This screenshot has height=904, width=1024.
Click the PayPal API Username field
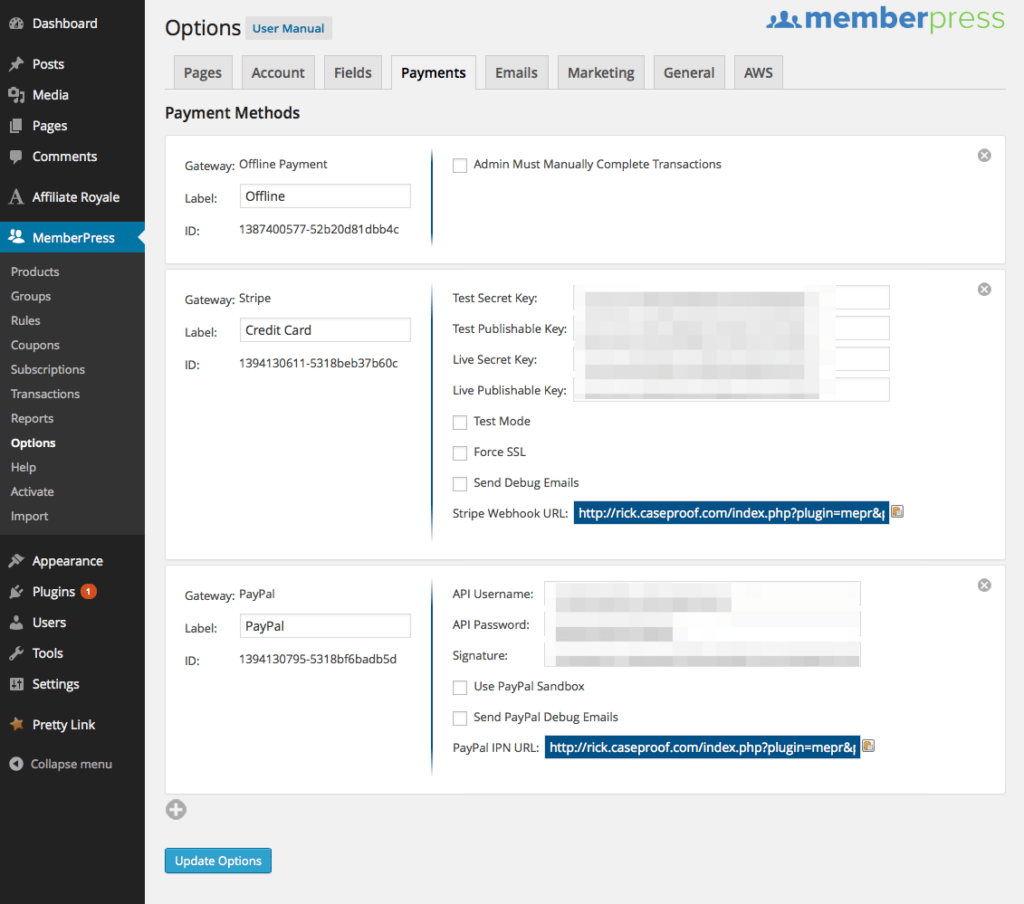coord(702,593)
